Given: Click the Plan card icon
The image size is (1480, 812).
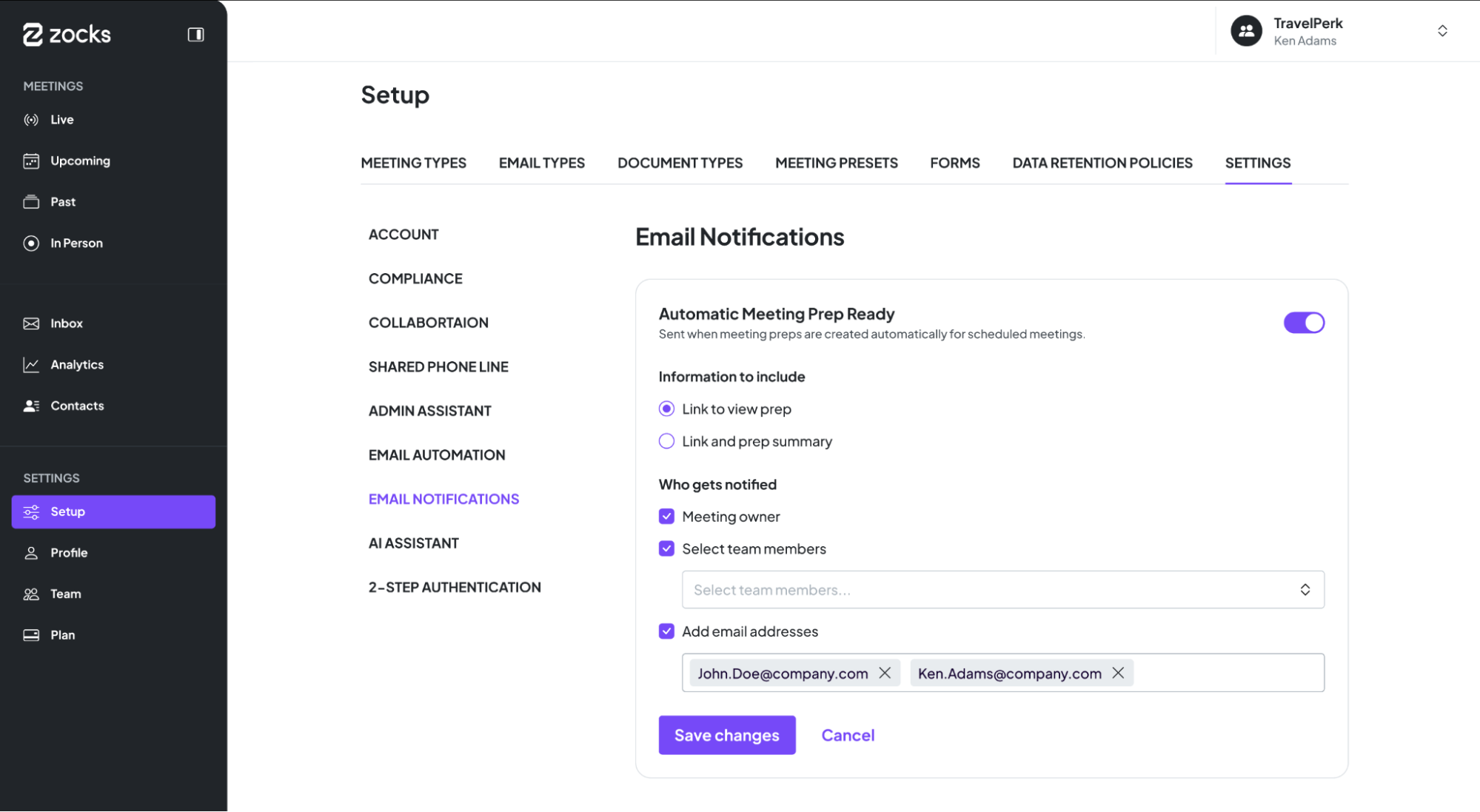Looking at the screenshot, I should [31, 635].
